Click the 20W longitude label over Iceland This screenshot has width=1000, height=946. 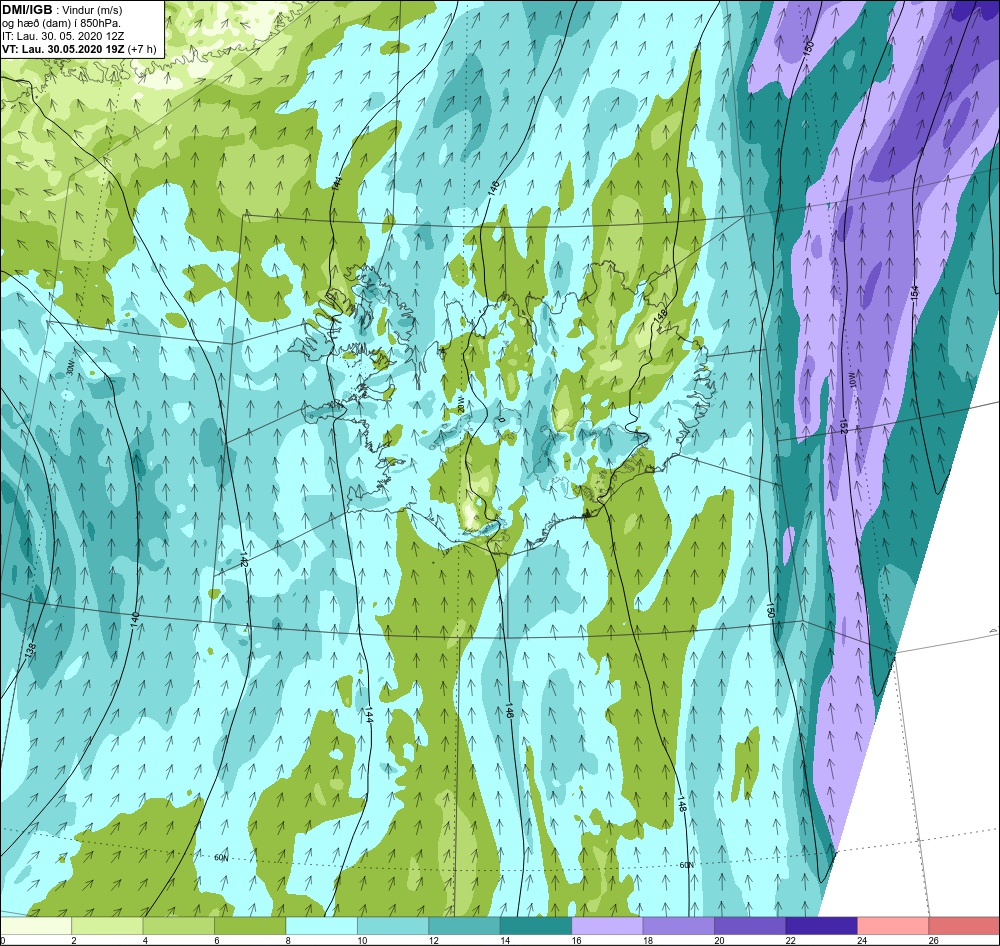point(460,404)
